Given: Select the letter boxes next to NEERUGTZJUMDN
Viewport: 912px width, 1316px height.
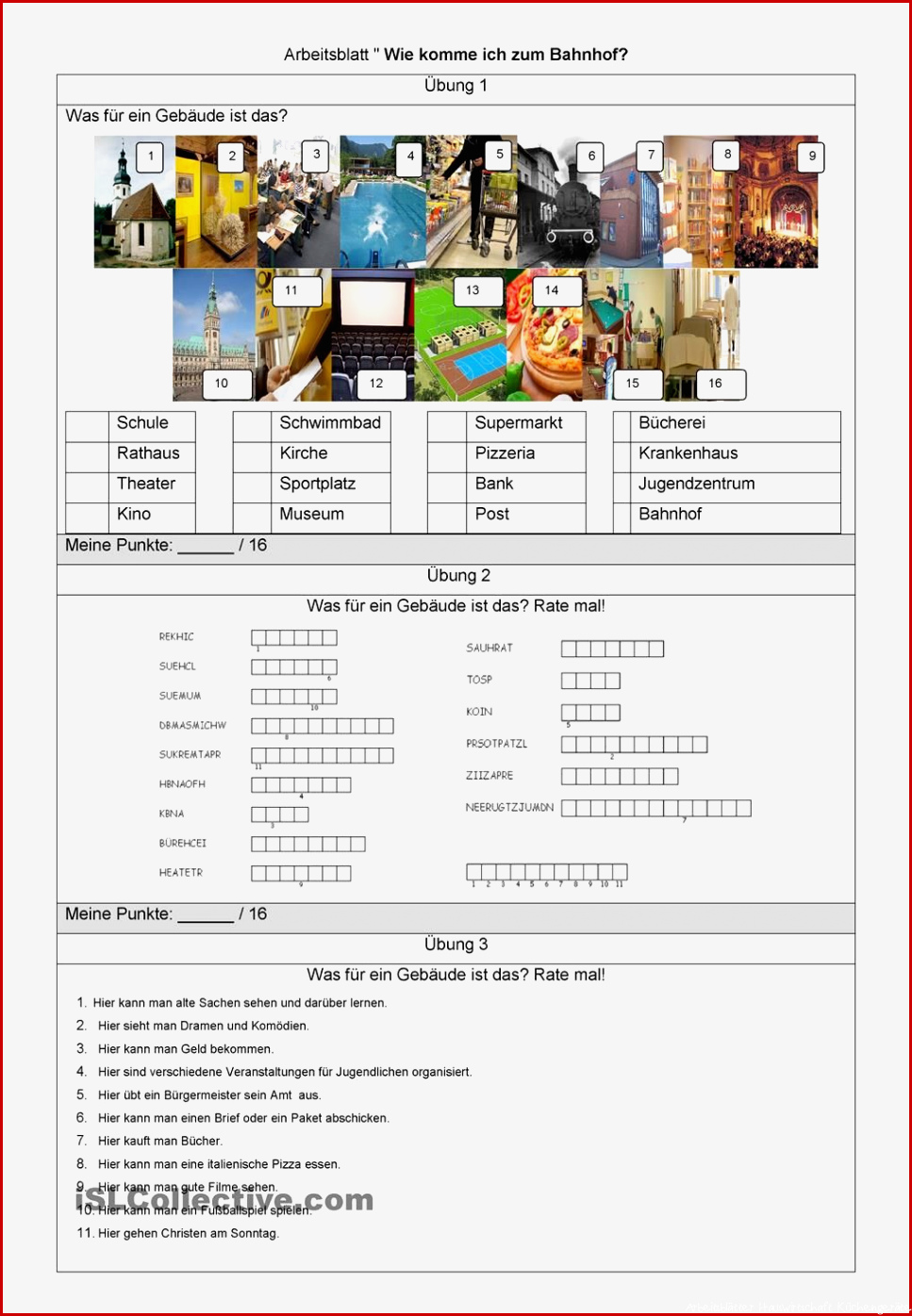Looking at the screenshot, I should (x=656, y=808).
